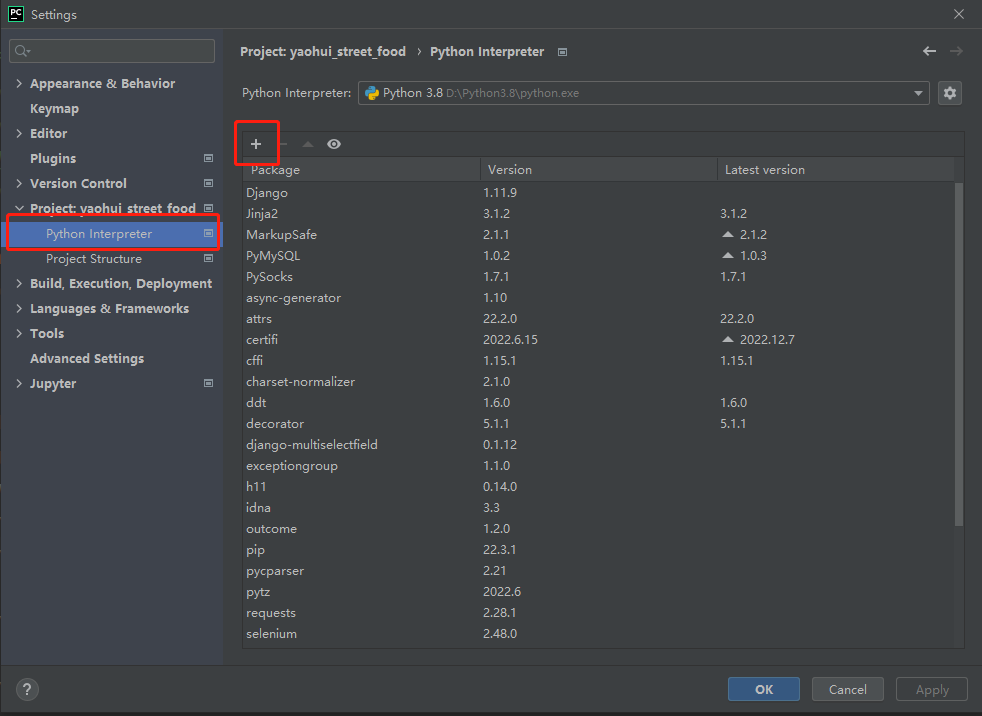Select the async-generator package row

pos(599,298)
